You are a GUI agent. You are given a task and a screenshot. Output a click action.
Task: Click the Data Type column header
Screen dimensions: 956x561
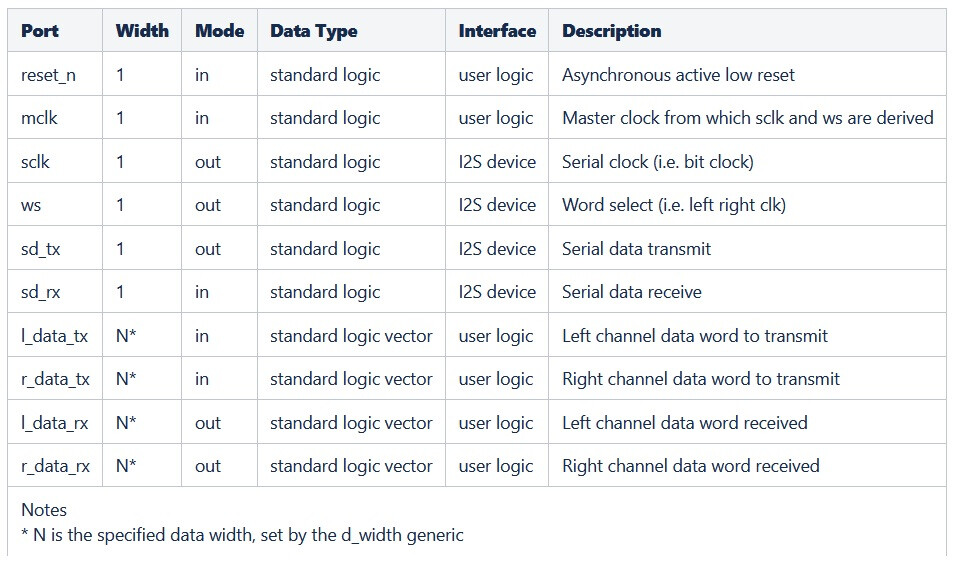pos(313,31)
